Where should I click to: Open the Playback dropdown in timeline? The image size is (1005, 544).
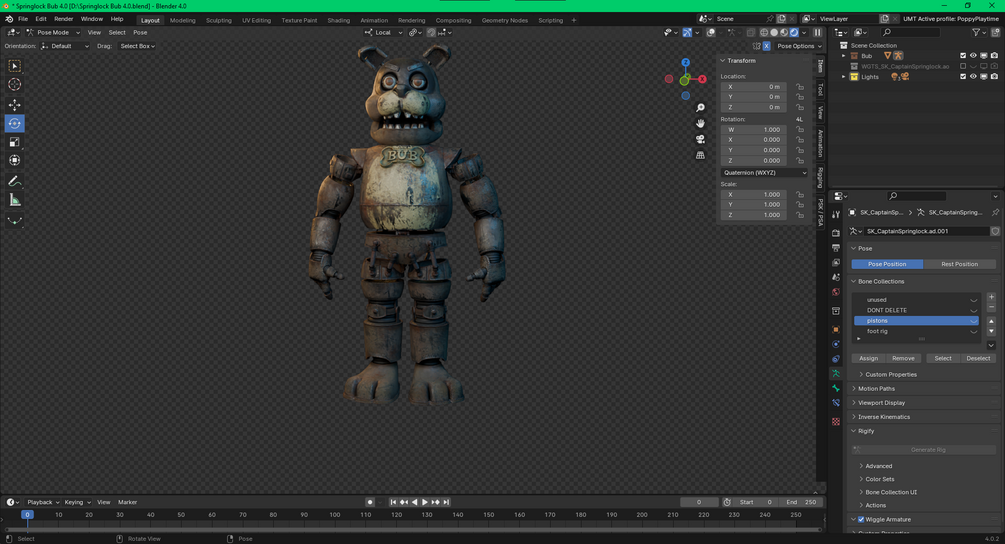(x=43, y=502)
